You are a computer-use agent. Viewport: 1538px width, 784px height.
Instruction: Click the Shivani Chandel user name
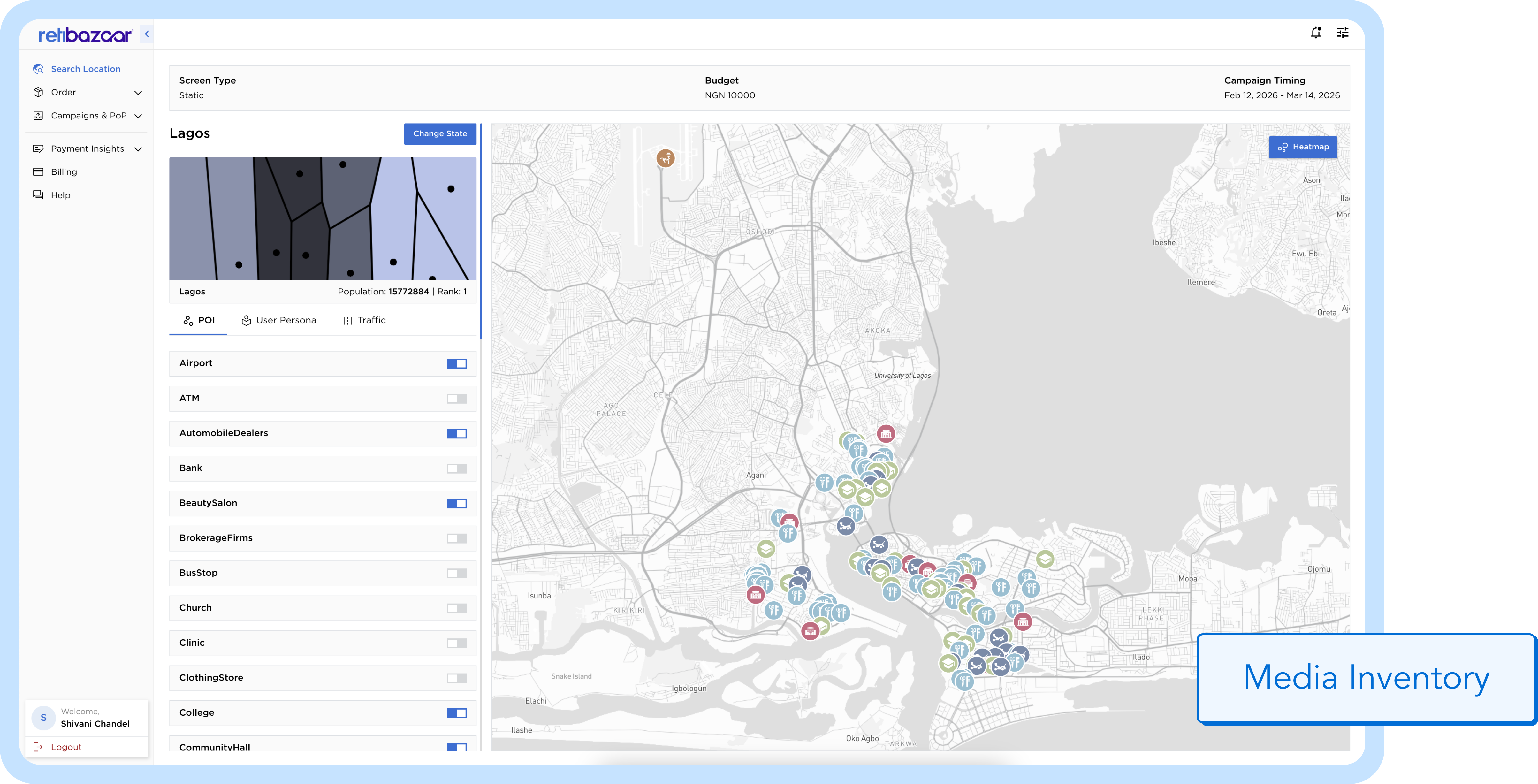point(95,724)
